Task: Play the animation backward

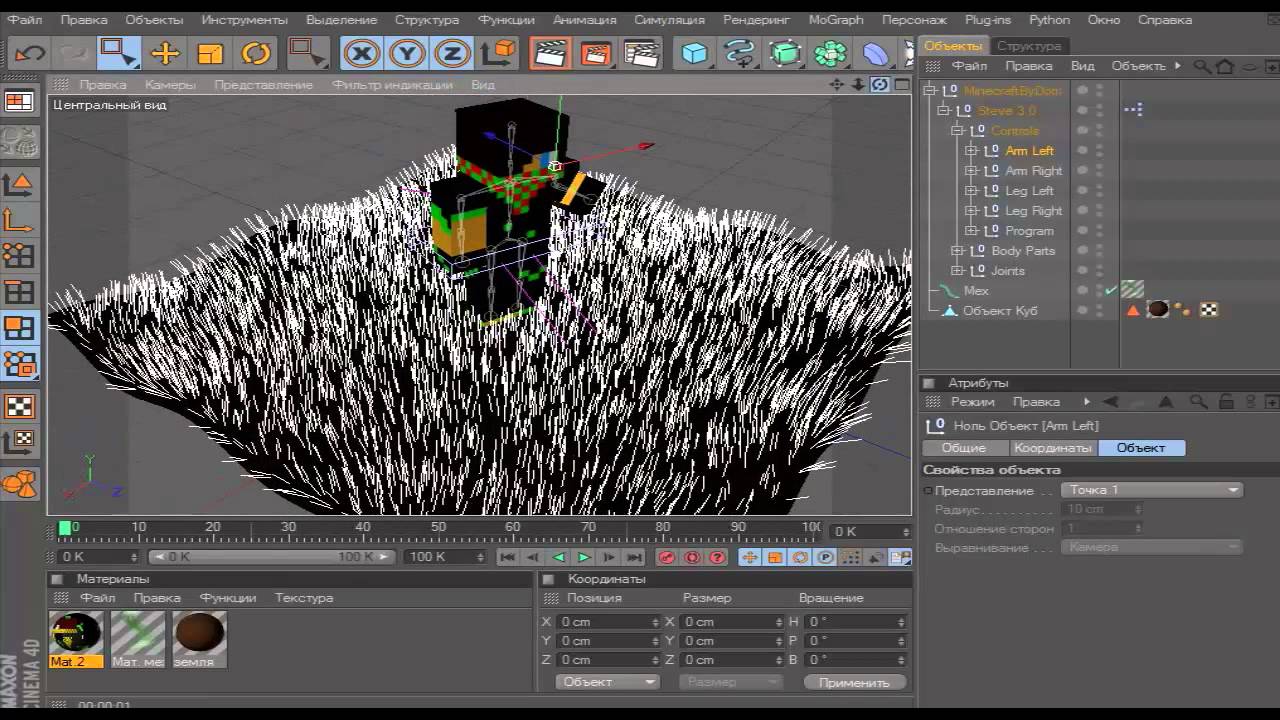Action: click(x=559, y=557)
